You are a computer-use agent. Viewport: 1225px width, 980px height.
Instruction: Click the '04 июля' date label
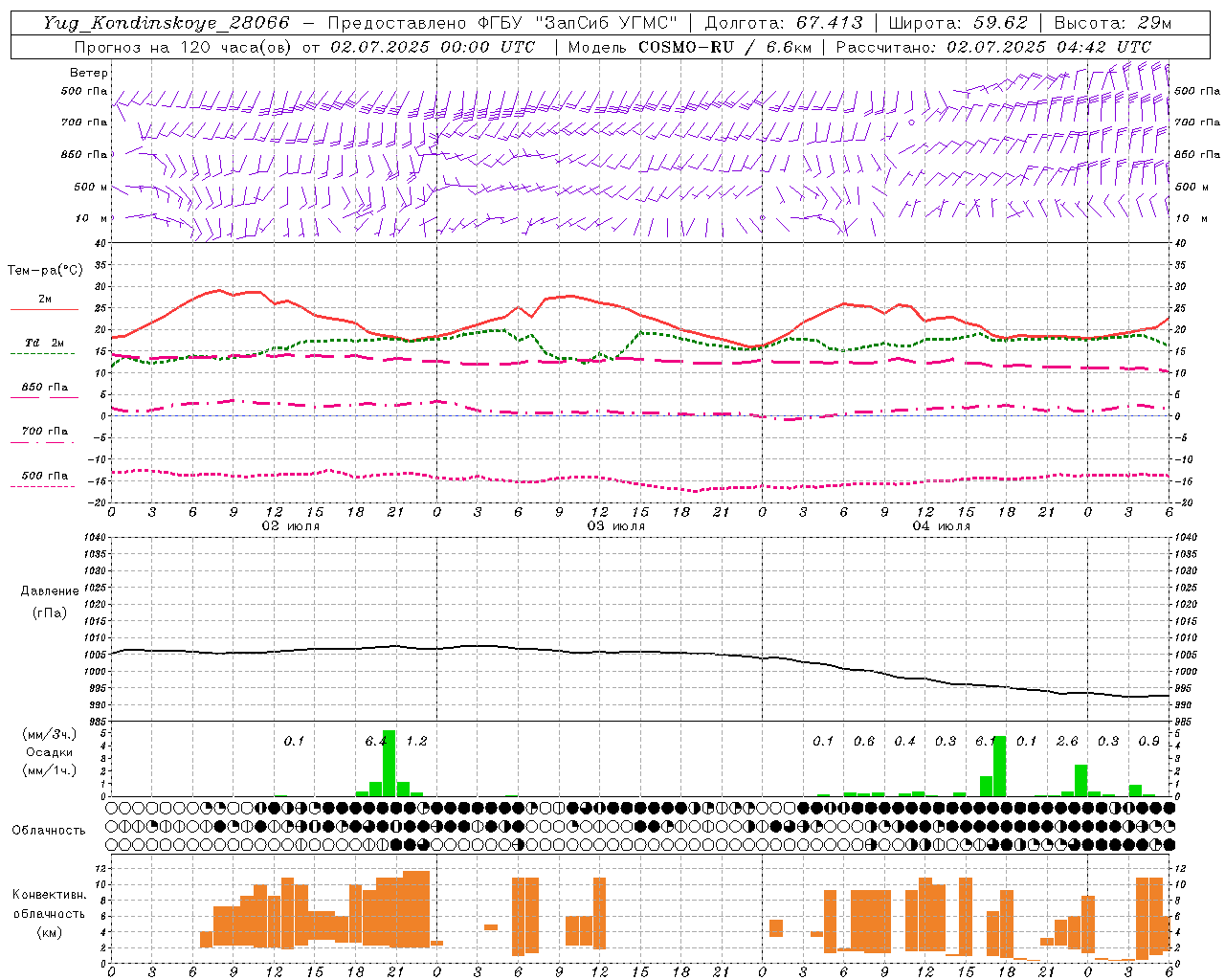[x=942, y=526]
